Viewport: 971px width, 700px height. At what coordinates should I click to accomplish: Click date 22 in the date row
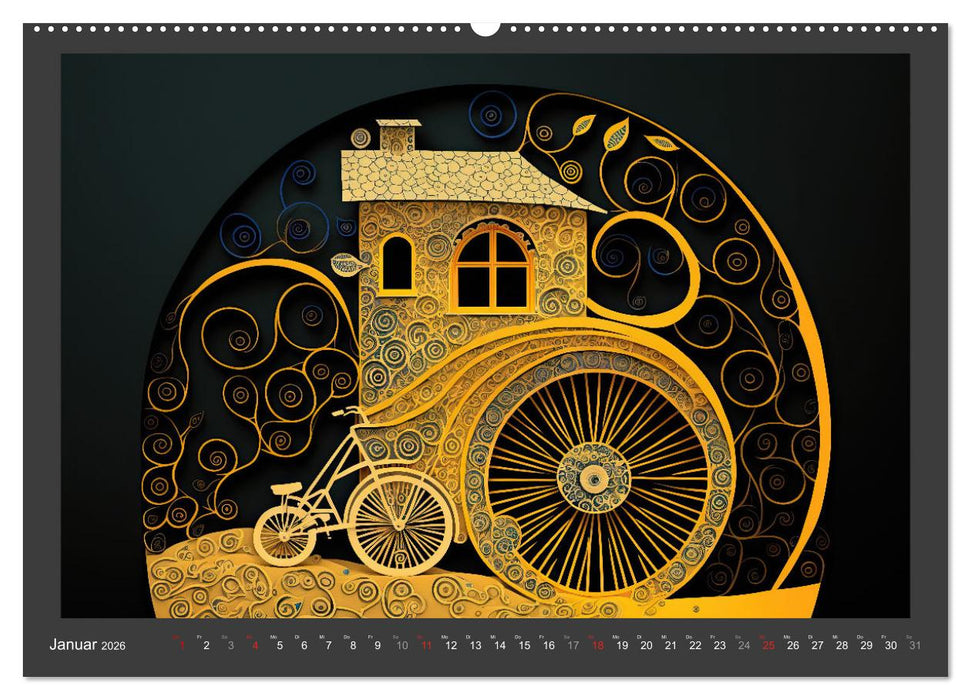[695, 646]
